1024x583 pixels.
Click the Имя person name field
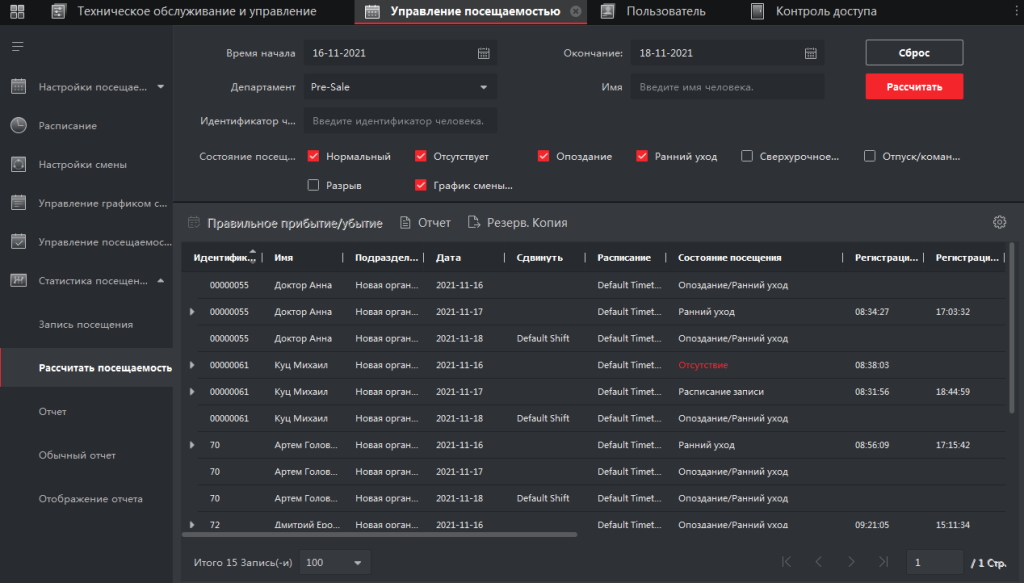pyautogui.click(x=727, y=87)
